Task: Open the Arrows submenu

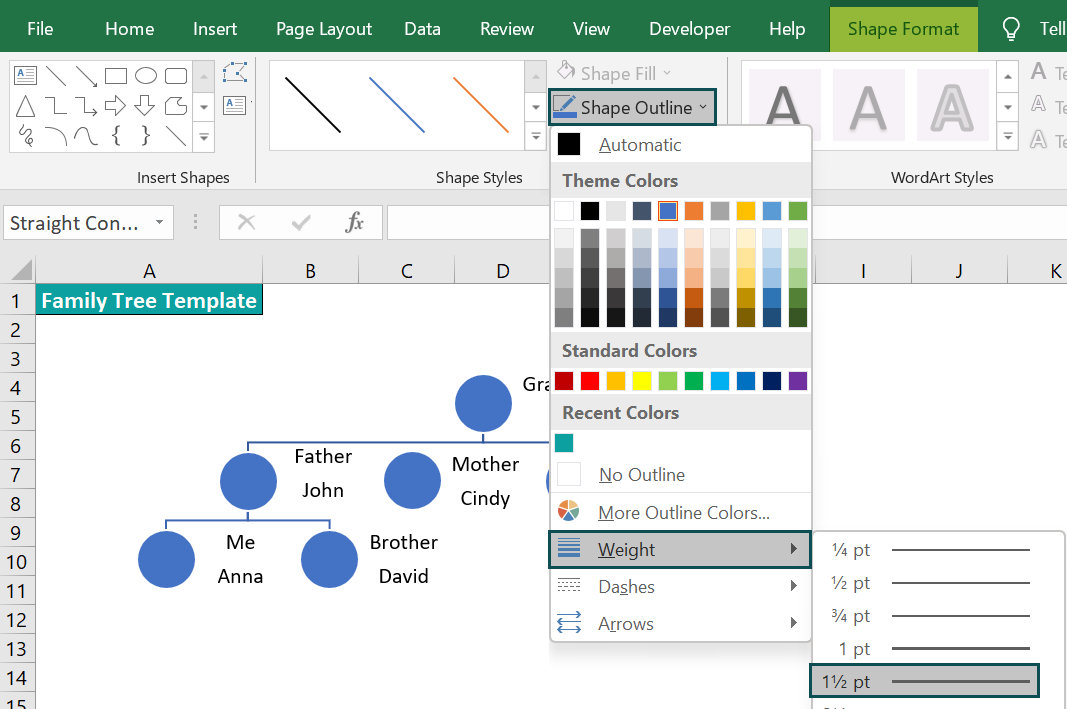Action: pos(680,623)
